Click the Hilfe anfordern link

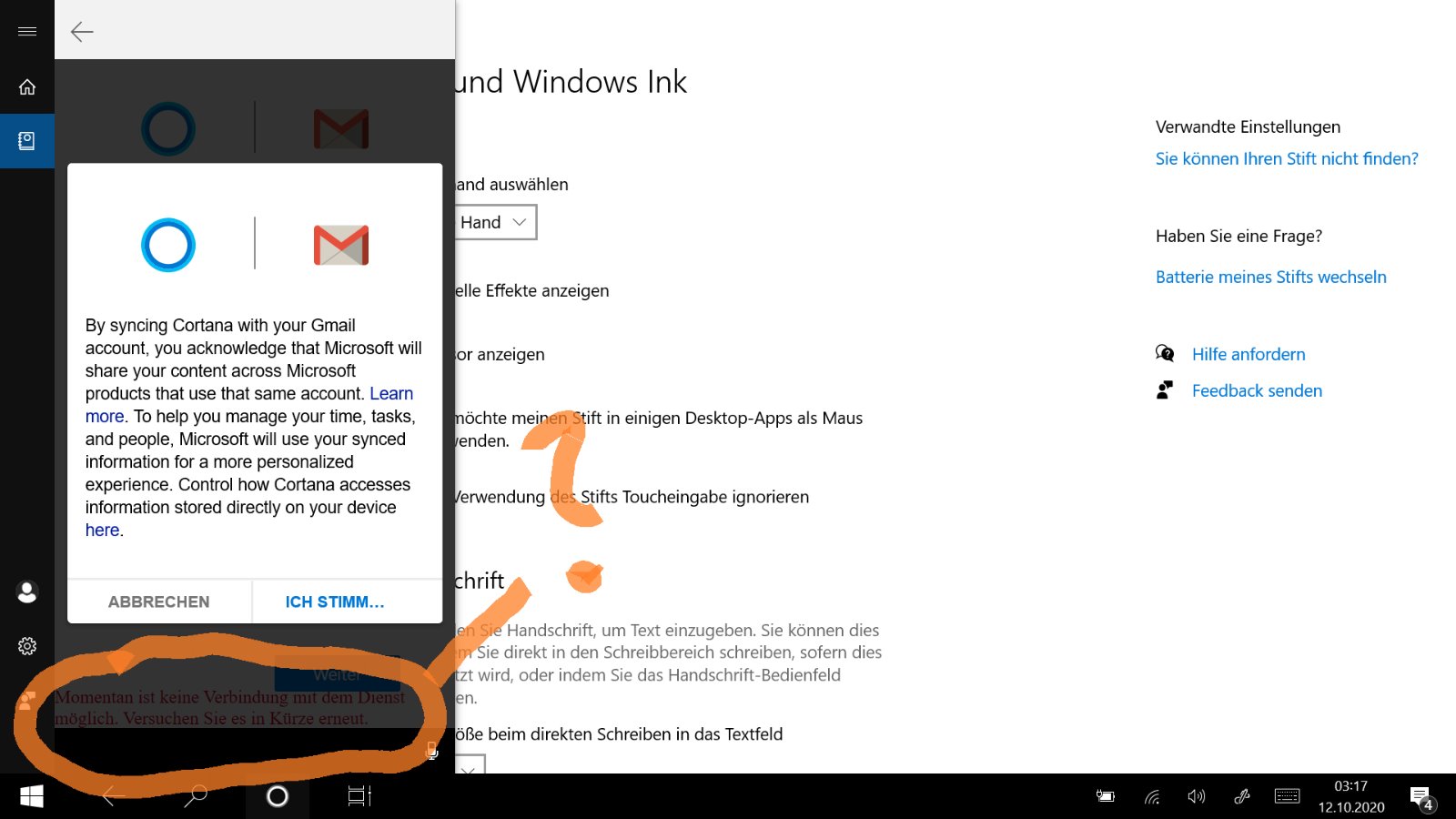coord(1249,354)
